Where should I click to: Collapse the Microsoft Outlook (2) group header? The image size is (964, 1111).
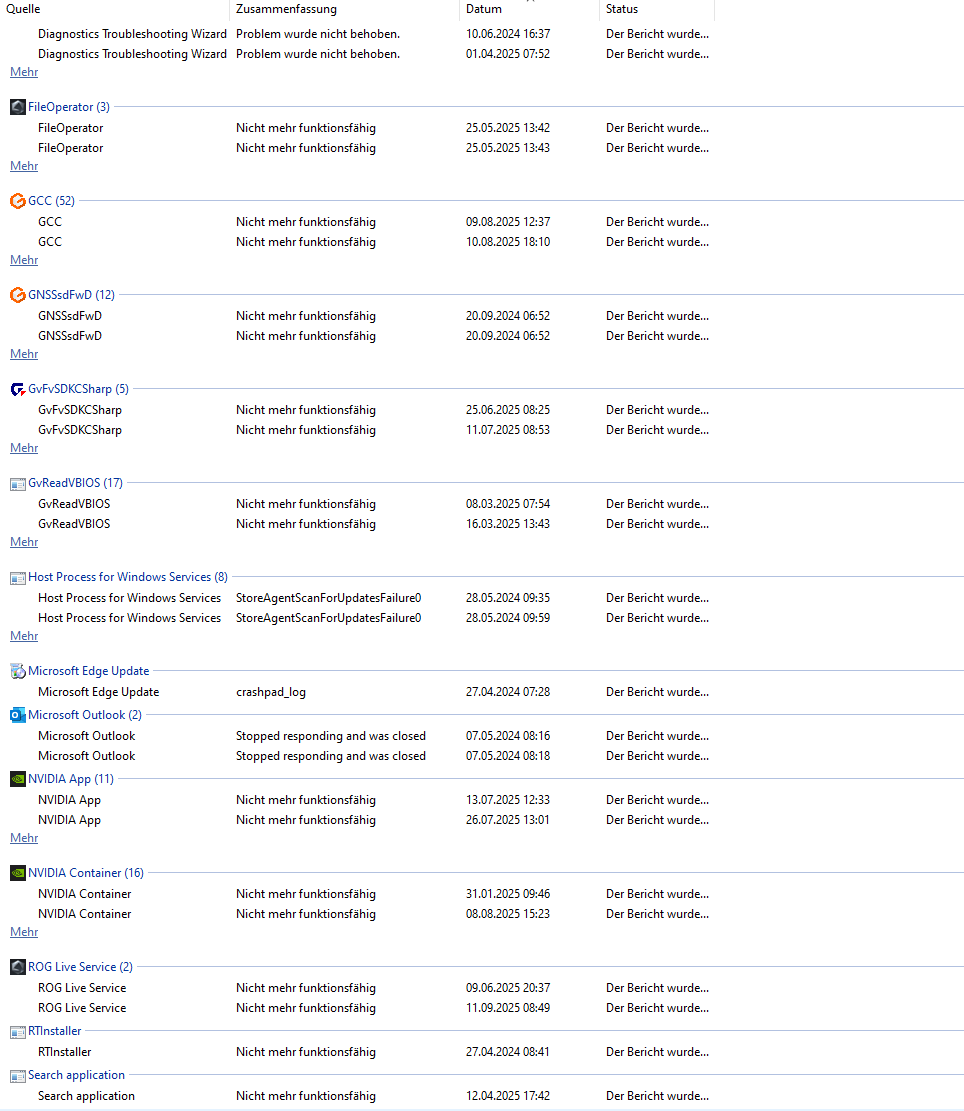pyautogui.click(x=84, y=715)
